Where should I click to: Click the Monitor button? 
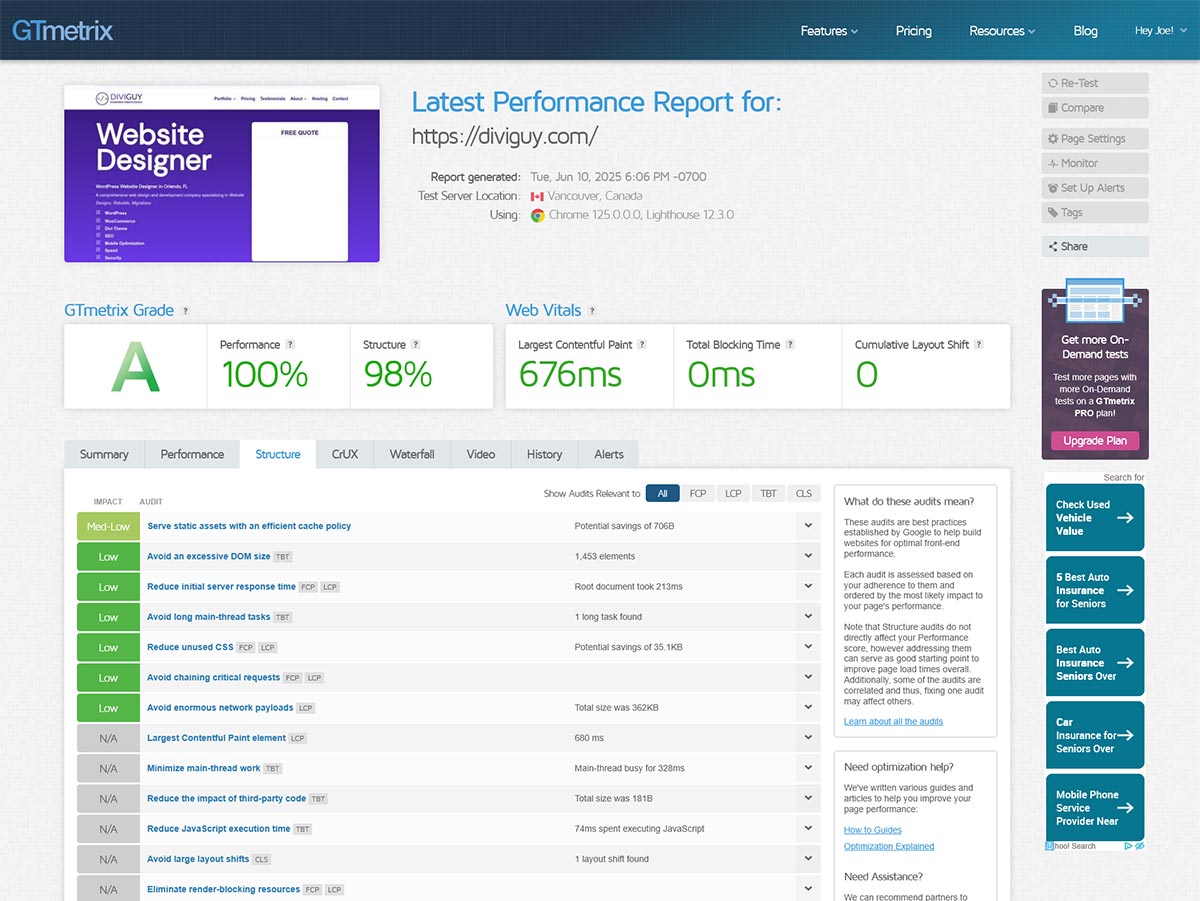[1095, 163]
